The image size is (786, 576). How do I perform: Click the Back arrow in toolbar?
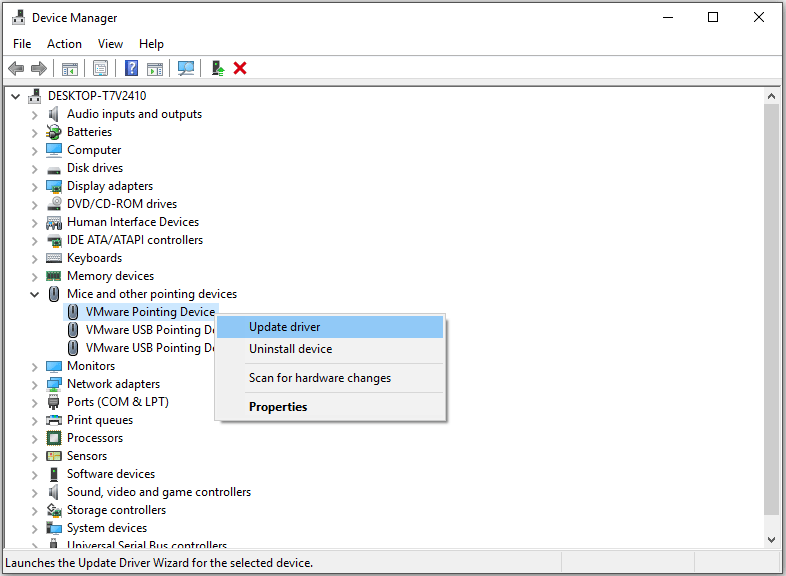coord(16,68)
